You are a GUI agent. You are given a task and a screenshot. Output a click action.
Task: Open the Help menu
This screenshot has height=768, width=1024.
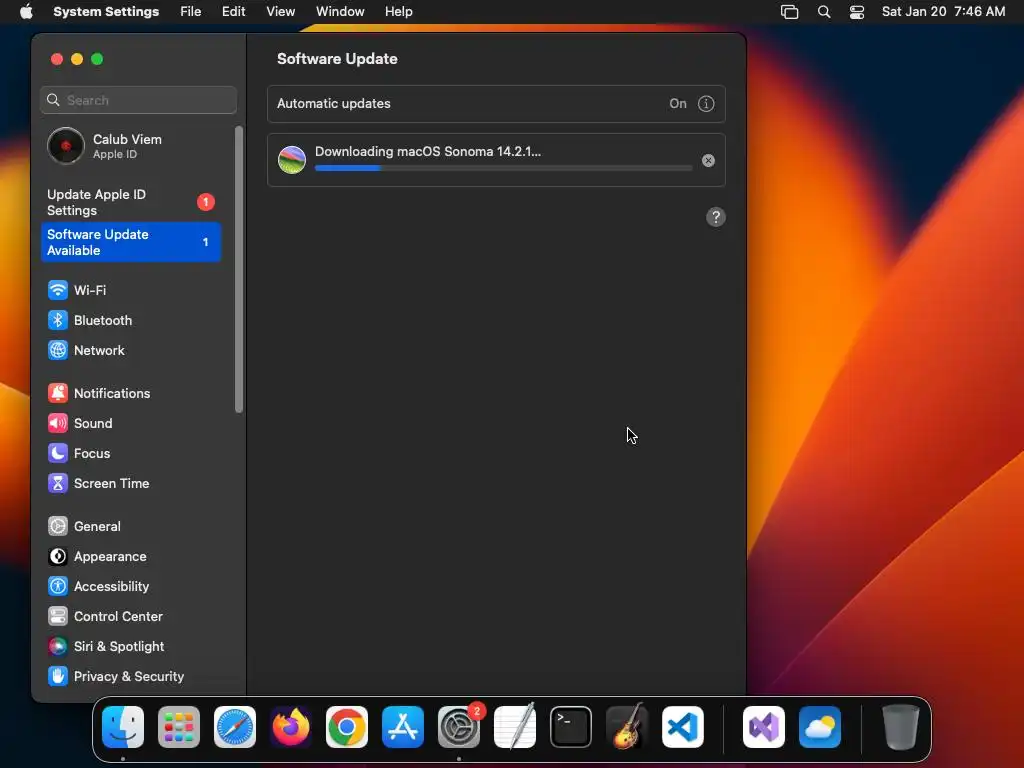tap(398, 12)
